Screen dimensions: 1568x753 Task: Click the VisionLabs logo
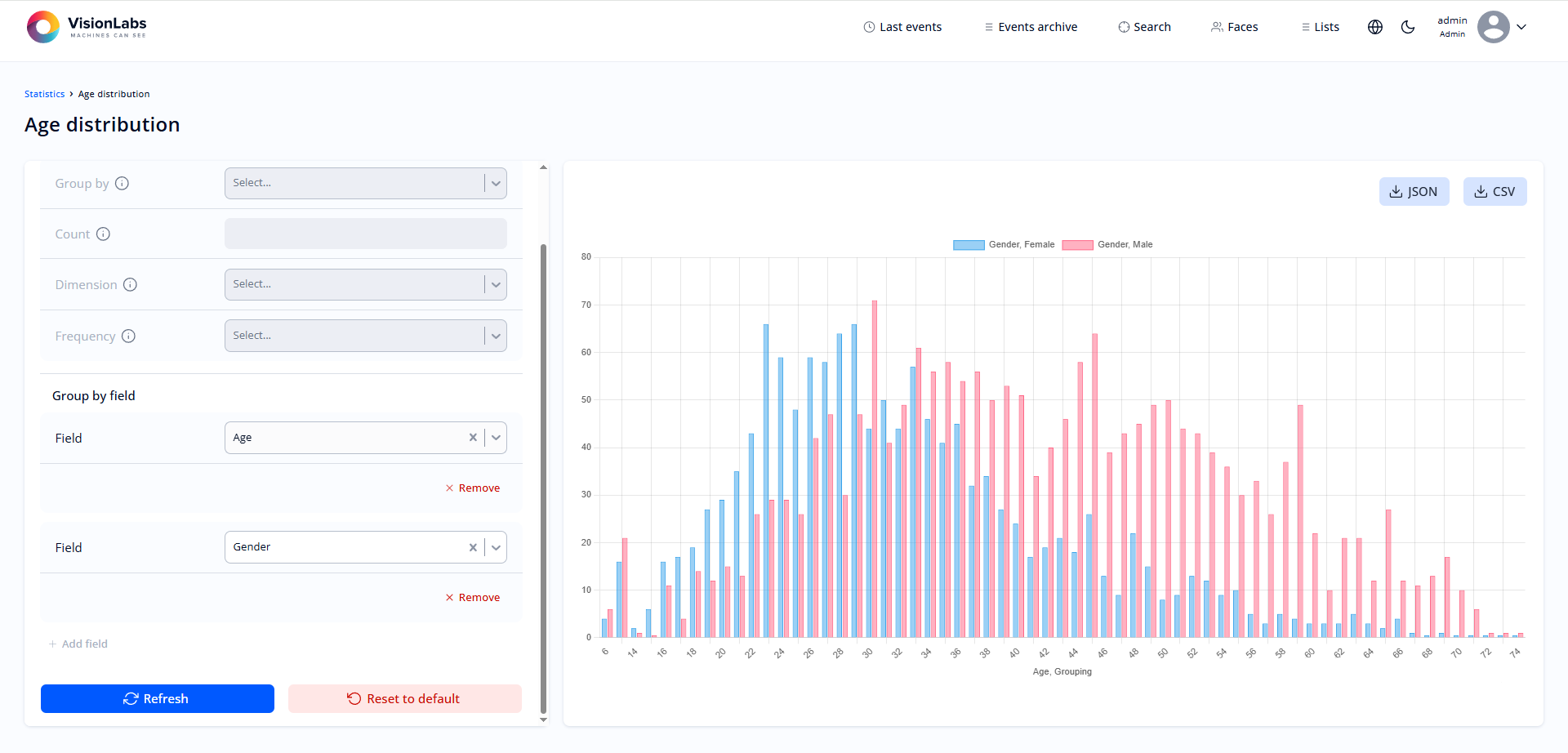[x=87, y=27]
